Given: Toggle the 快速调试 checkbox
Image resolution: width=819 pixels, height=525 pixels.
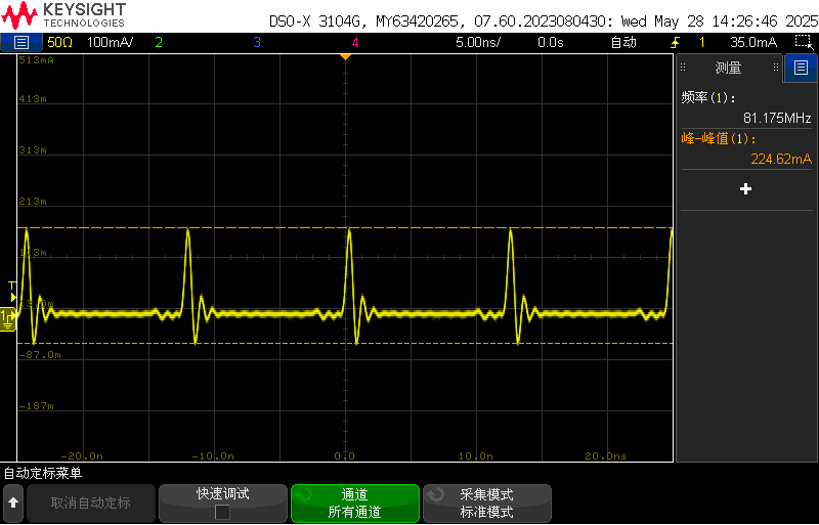Looking at the screenshot, I should [x=223, y=512].
